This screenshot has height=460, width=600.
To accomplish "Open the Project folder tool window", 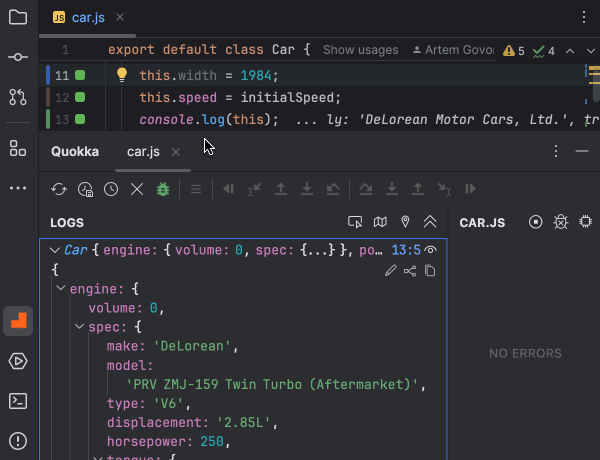I will click(x=18, y=17).
